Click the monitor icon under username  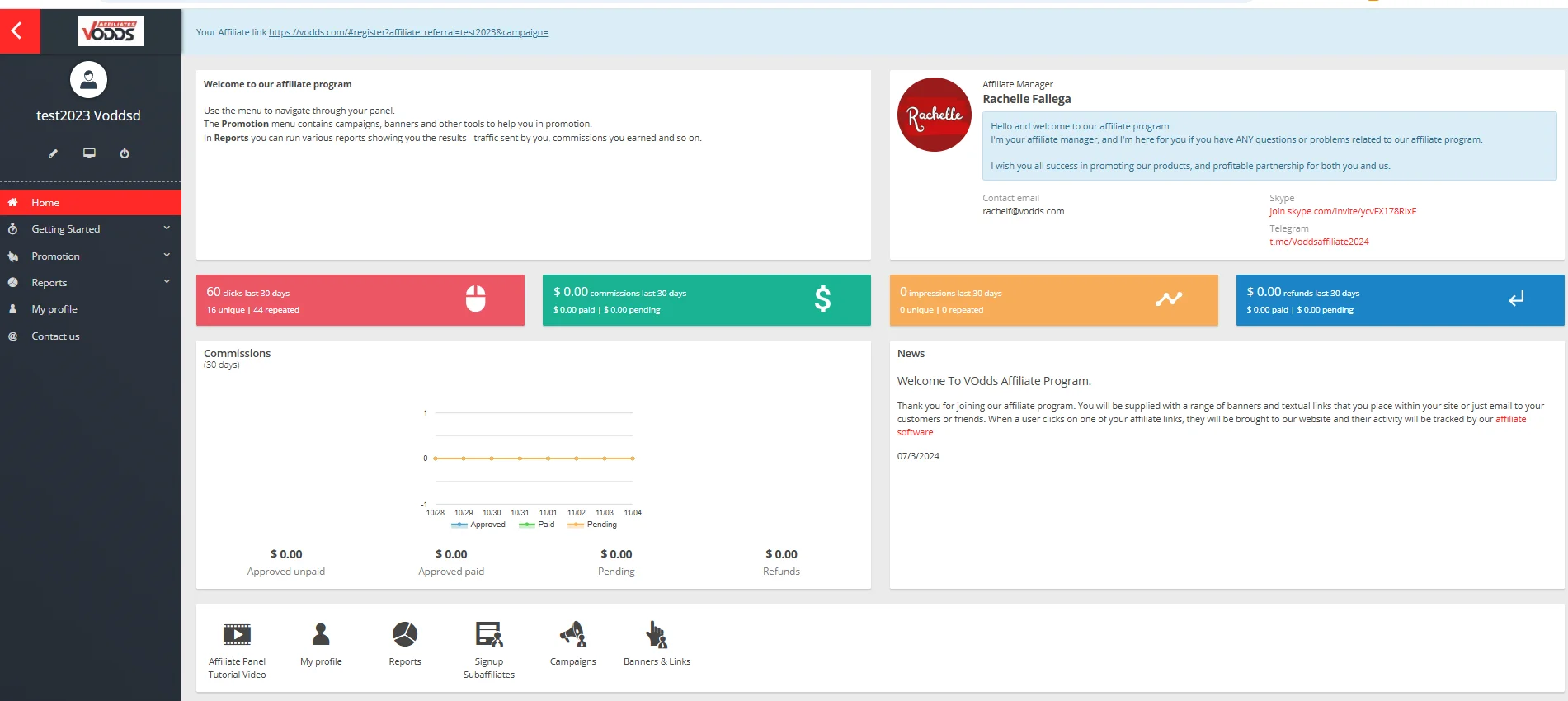pyautogui.click(x=89, y=153)
